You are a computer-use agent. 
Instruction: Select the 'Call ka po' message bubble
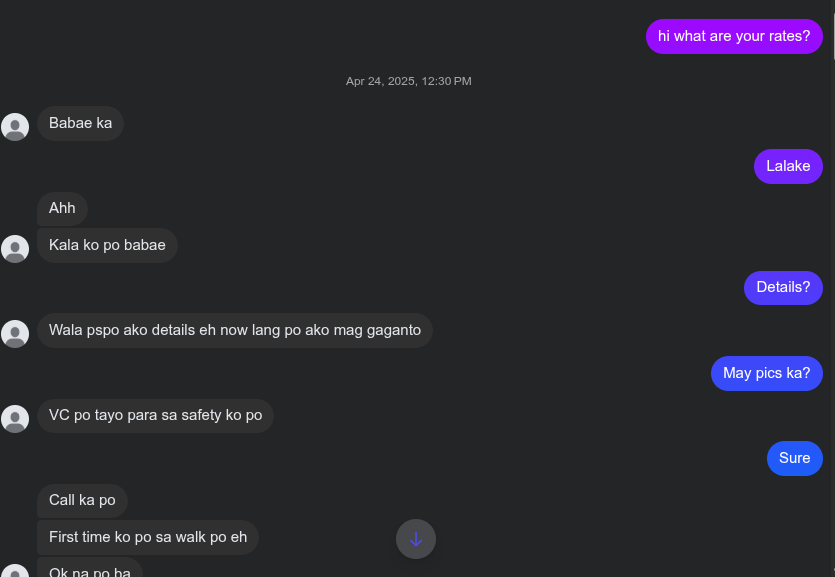tap(82, 500)
